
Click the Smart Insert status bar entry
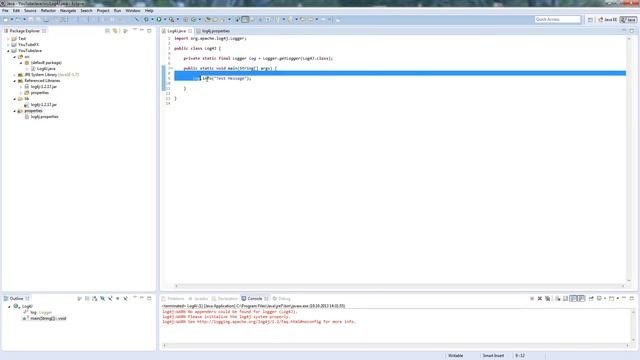493,356
